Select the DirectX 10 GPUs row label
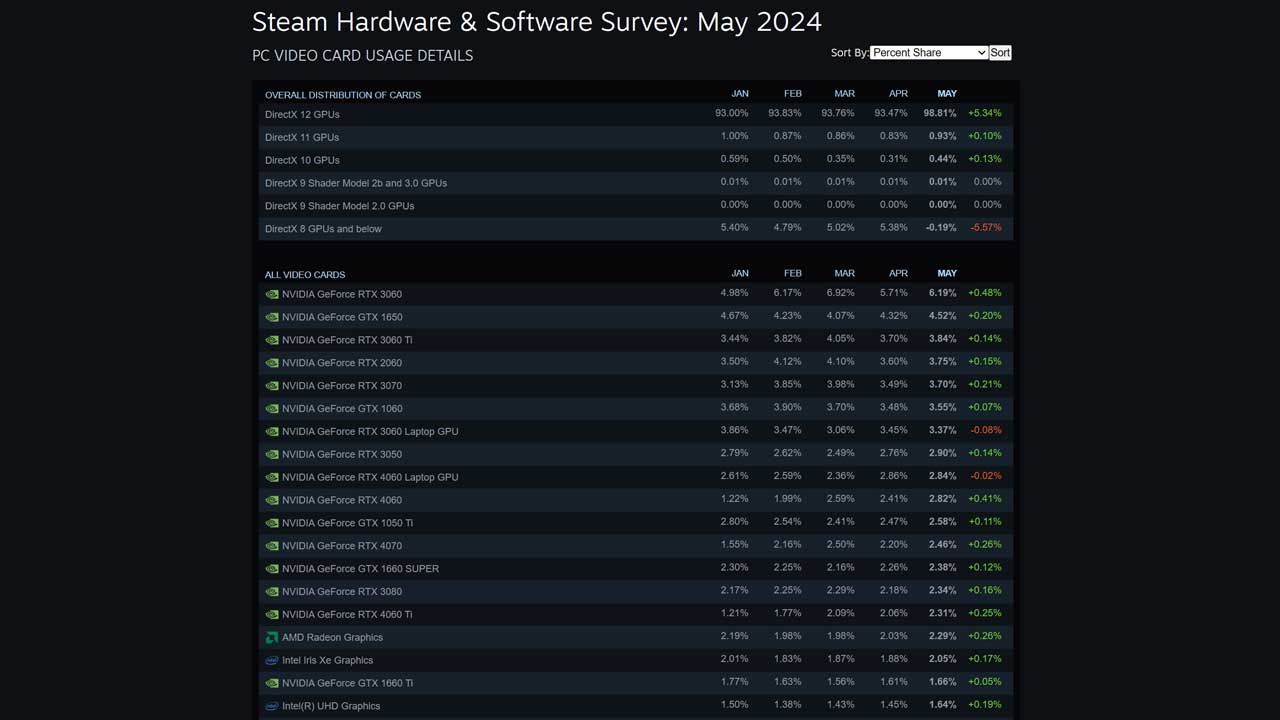The height and width of the screenshot is (720, 1280). click(302, 160)
